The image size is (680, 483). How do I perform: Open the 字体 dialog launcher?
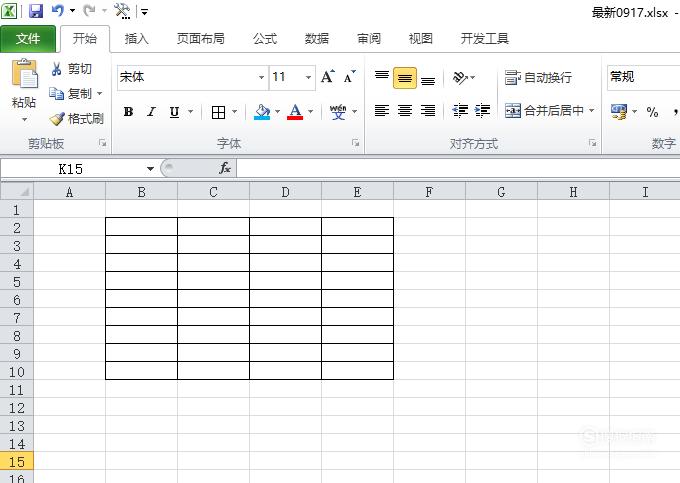[x=356, y=143]
